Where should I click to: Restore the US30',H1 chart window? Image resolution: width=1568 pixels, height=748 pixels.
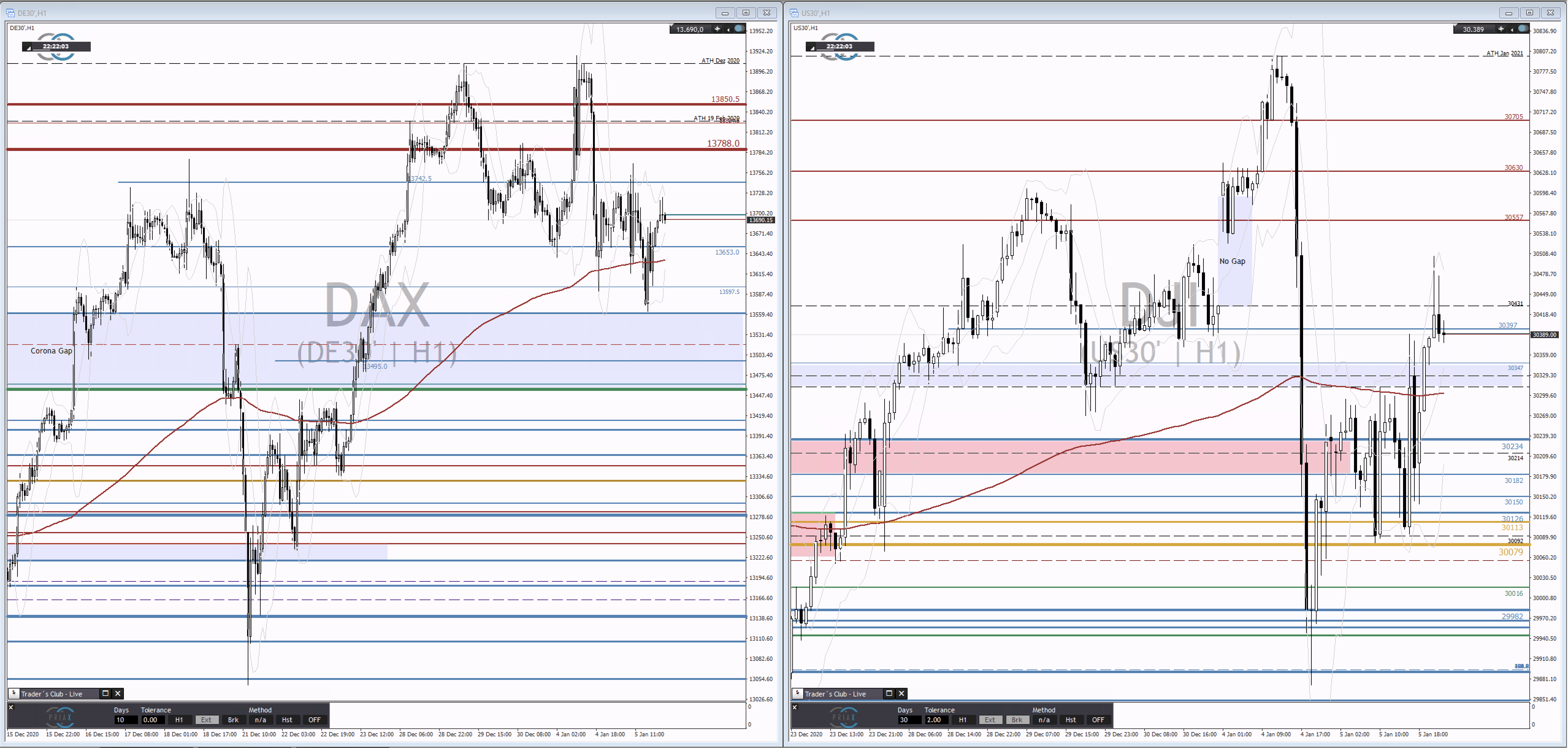pyautogui.click(x=1529, y=12)
